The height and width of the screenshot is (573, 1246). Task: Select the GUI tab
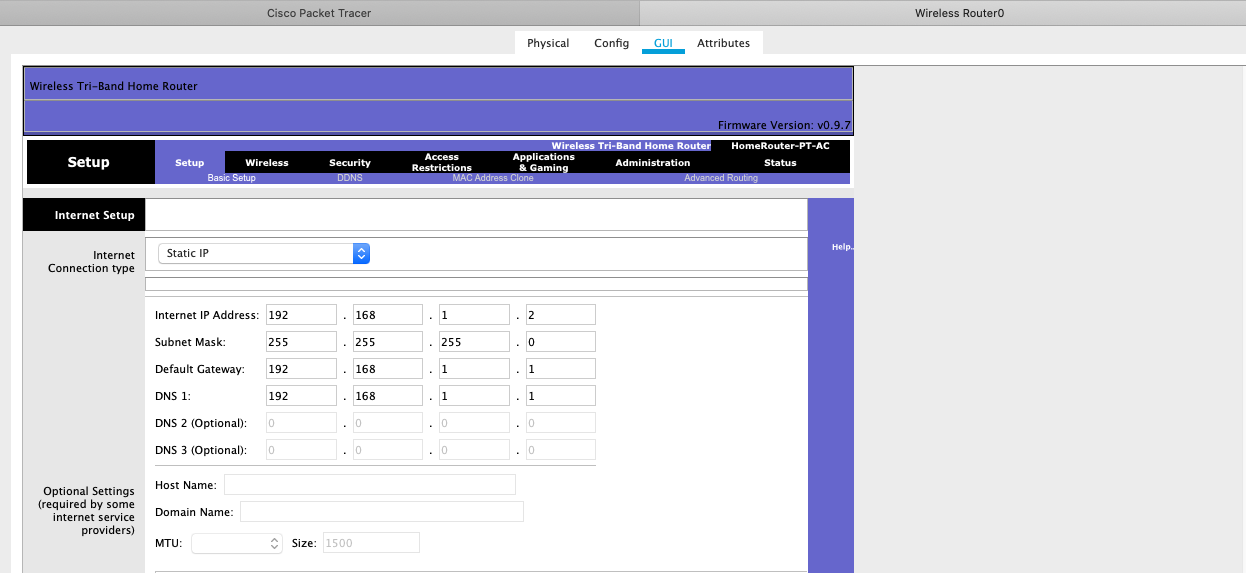pyautogui.click(x=663, y=43)
